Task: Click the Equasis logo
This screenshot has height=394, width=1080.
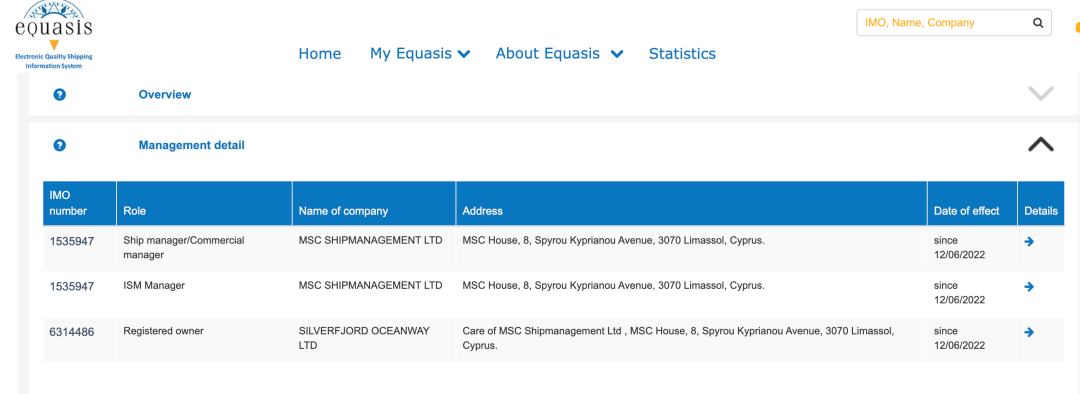Action: 54,34
